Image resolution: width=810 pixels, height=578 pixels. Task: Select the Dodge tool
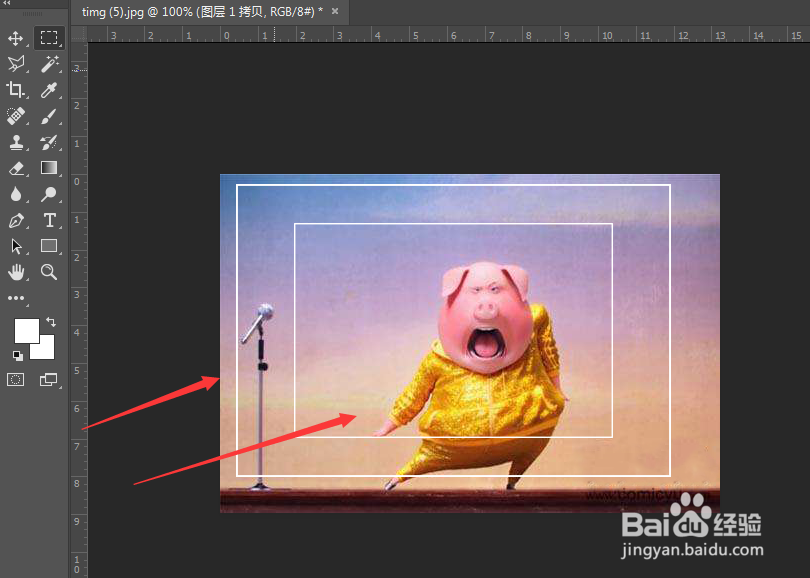[49, 194]
